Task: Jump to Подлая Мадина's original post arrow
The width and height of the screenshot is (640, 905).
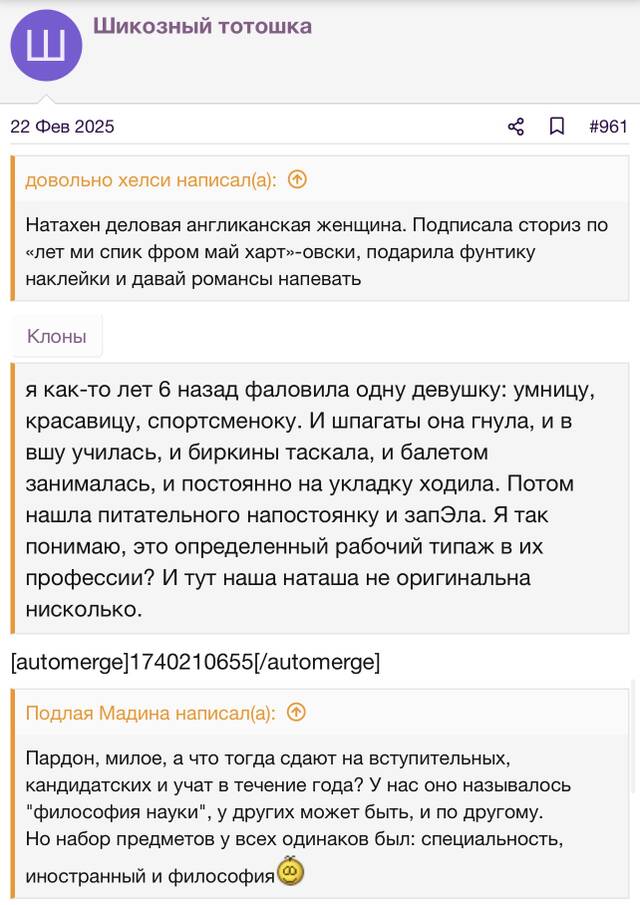Action: coord(296,713)
